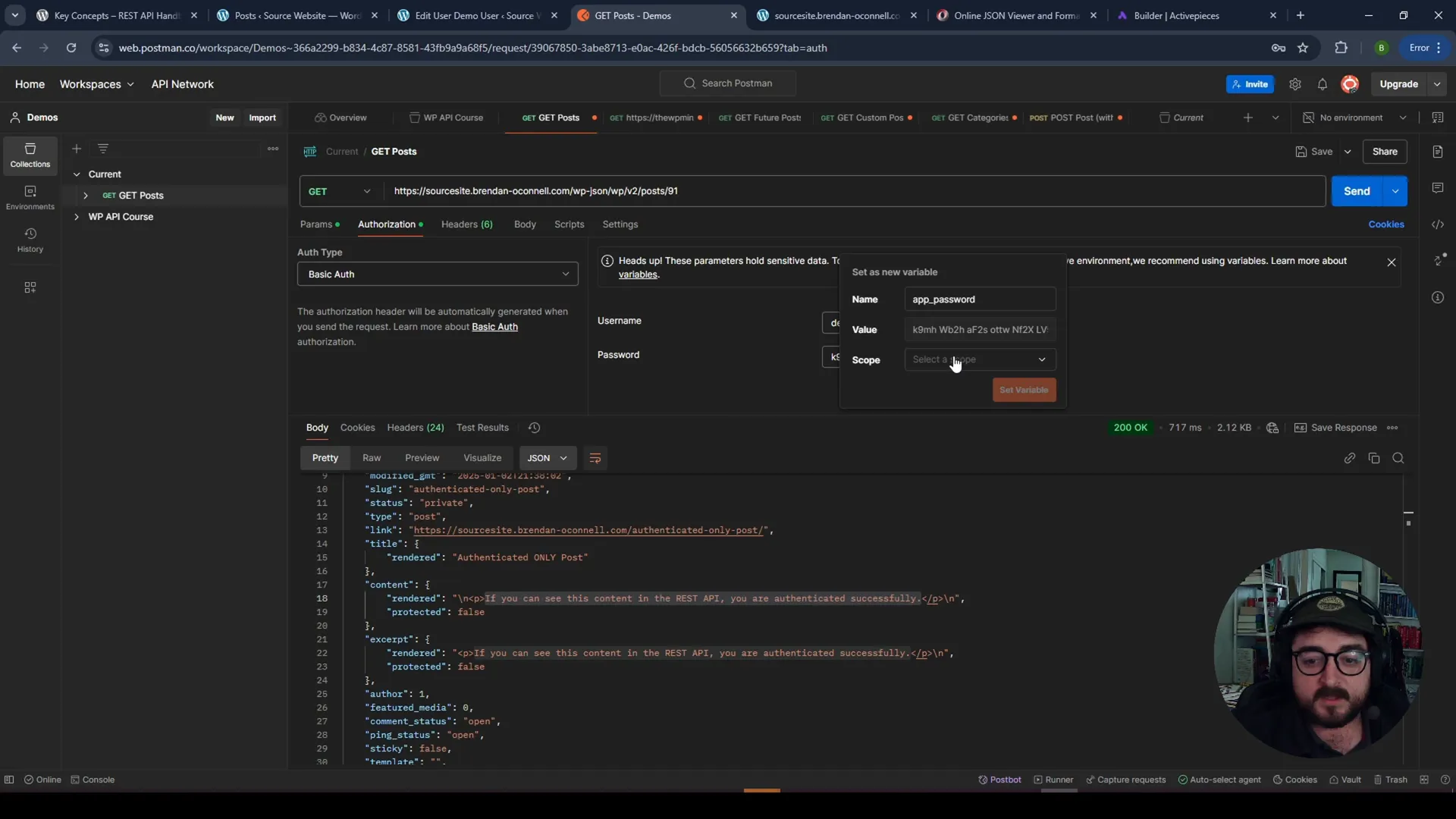Collapse the Current collection in sidebar

click(x=77, y=174)
